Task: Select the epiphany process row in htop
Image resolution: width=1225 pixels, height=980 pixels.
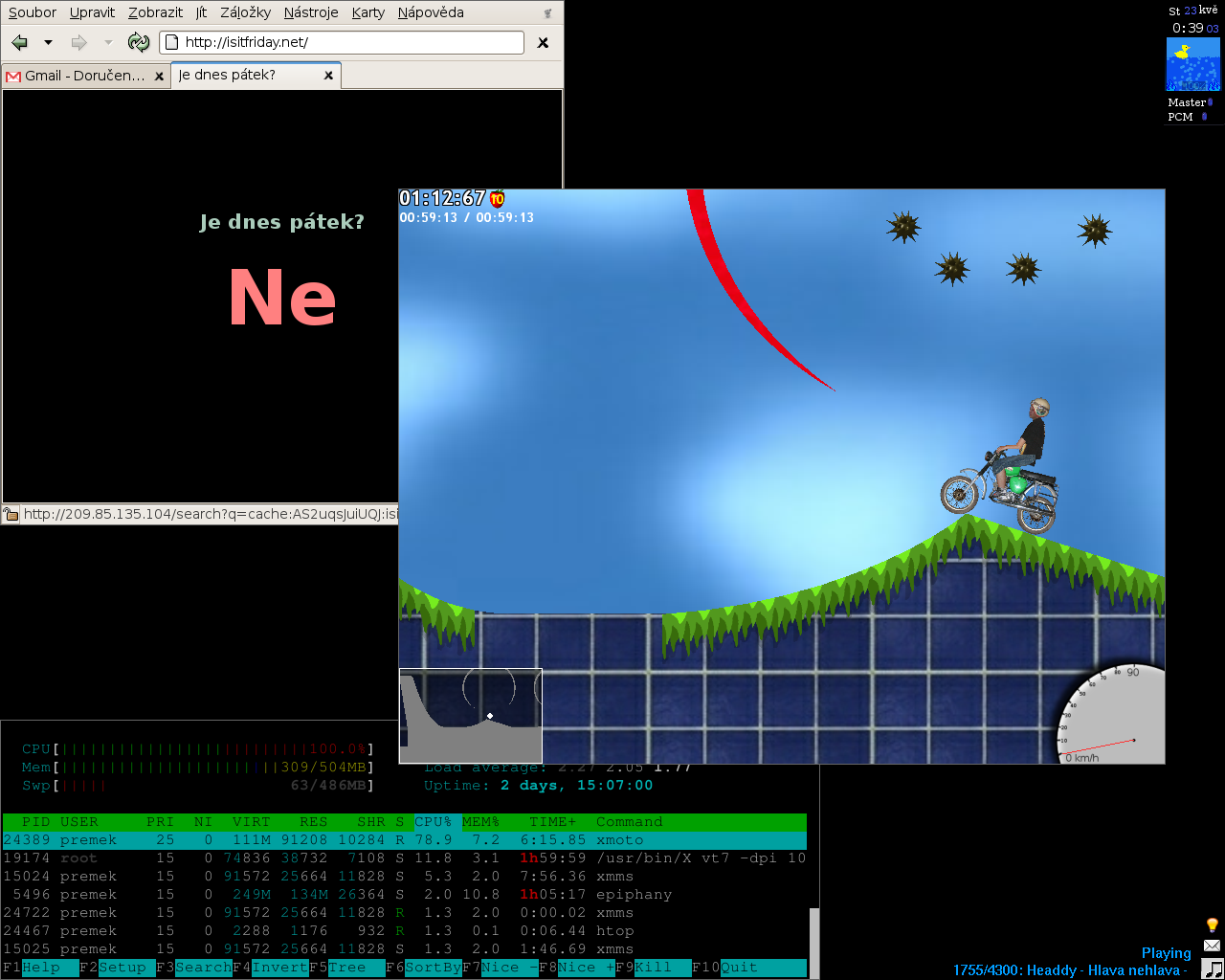Action: [405, 895]
